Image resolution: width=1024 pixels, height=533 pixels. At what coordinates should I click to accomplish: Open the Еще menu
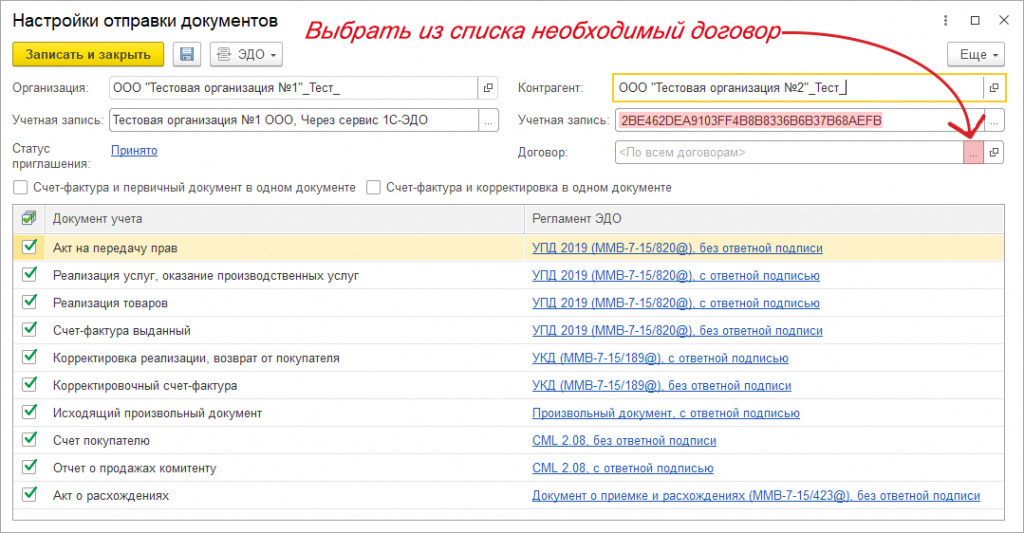pyautogui.click(x=975, y=54)
